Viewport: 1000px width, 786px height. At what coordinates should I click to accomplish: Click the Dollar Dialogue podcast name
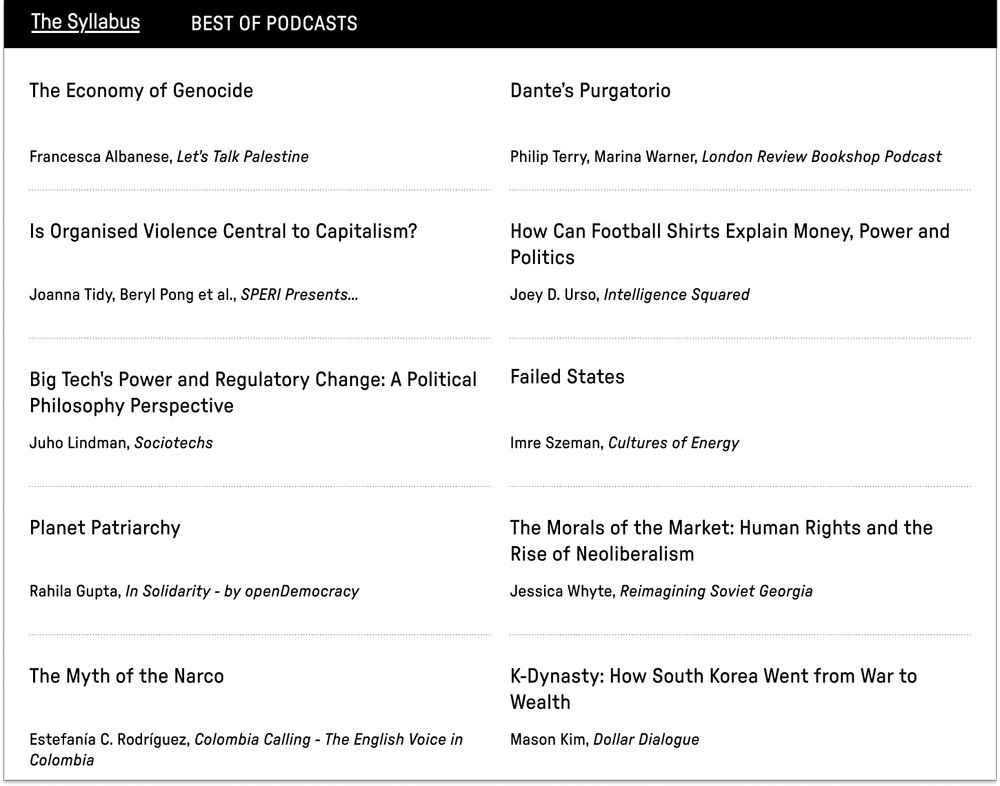646,739
